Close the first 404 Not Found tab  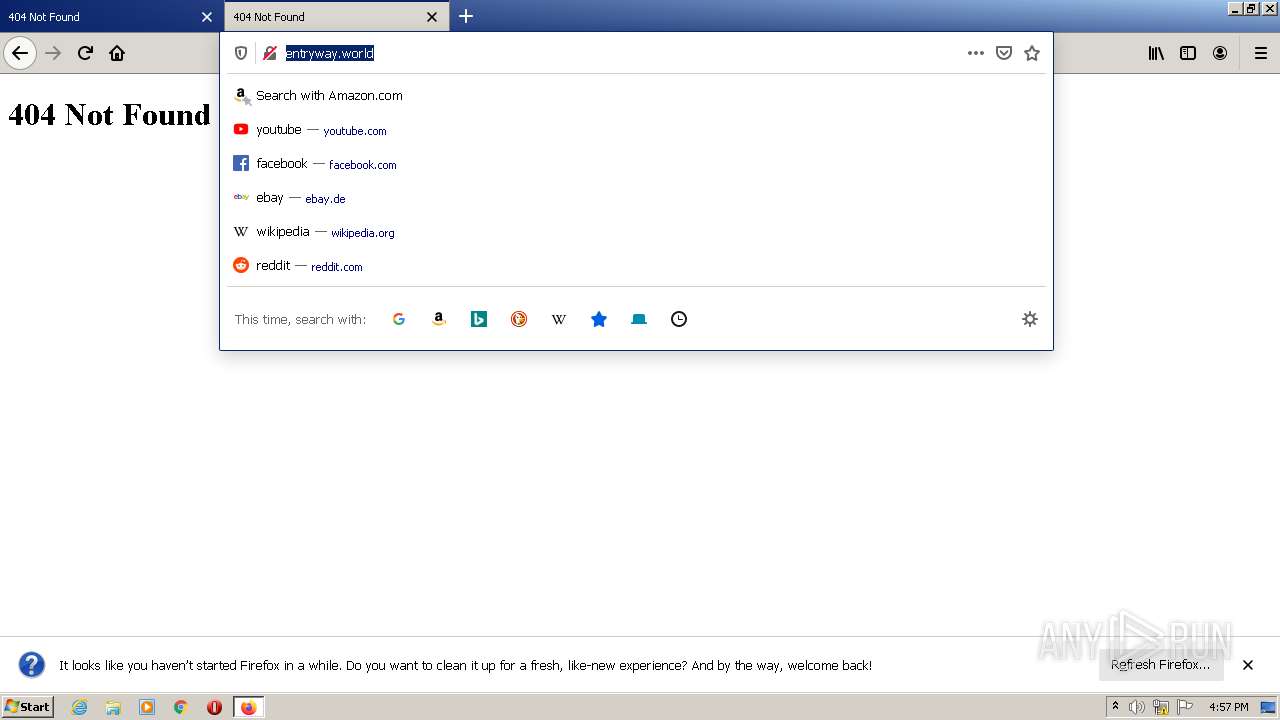[207, 17]
